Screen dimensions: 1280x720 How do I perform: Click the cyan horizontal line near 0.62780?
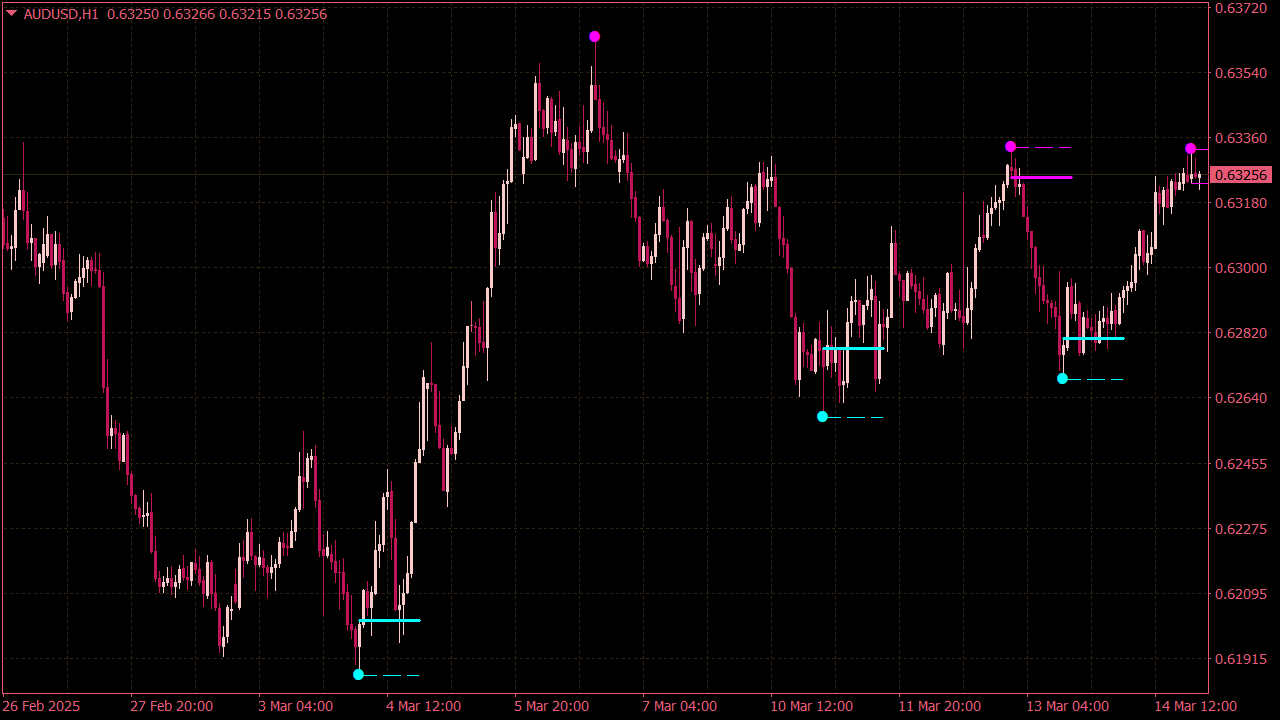(x=853, y=348)
